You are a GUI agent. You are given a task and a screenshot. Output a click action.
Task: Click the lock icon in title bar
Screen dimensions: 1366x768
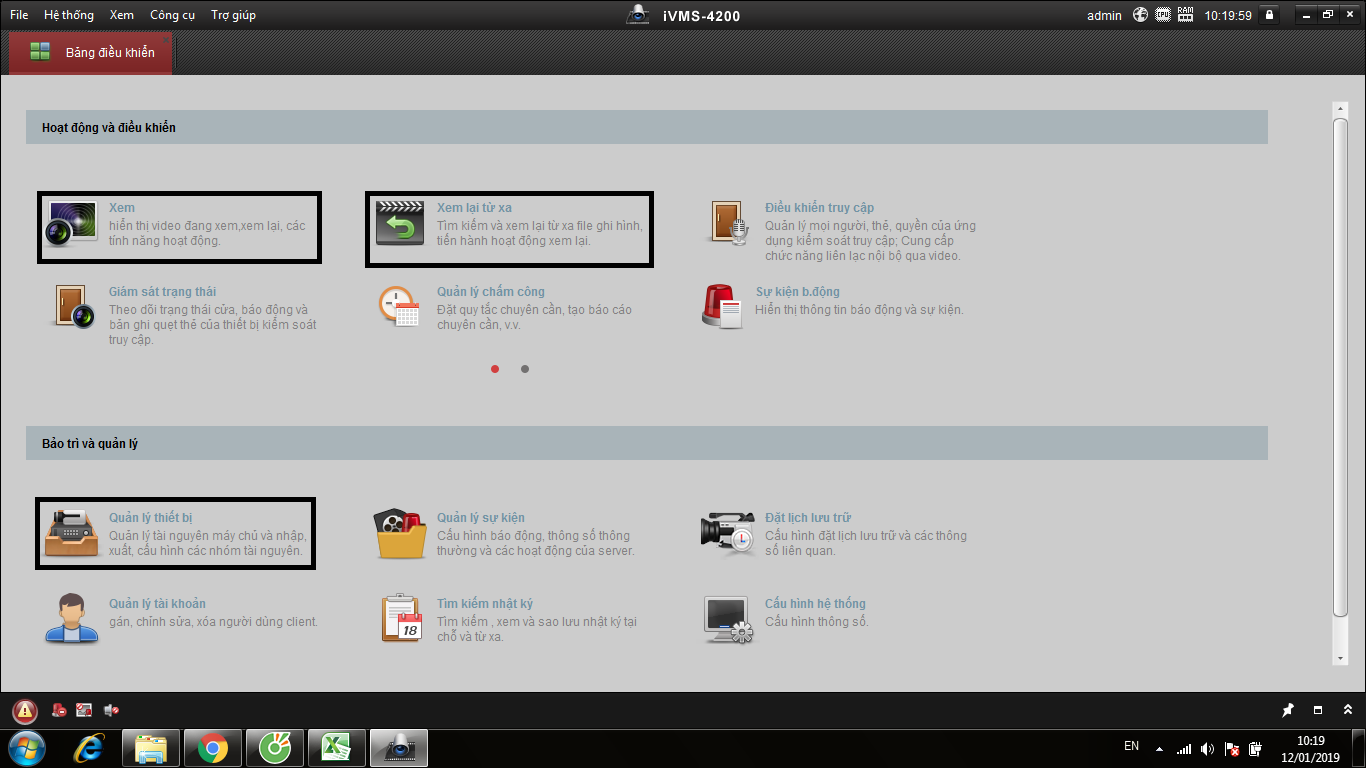(x=1269, y=15)
